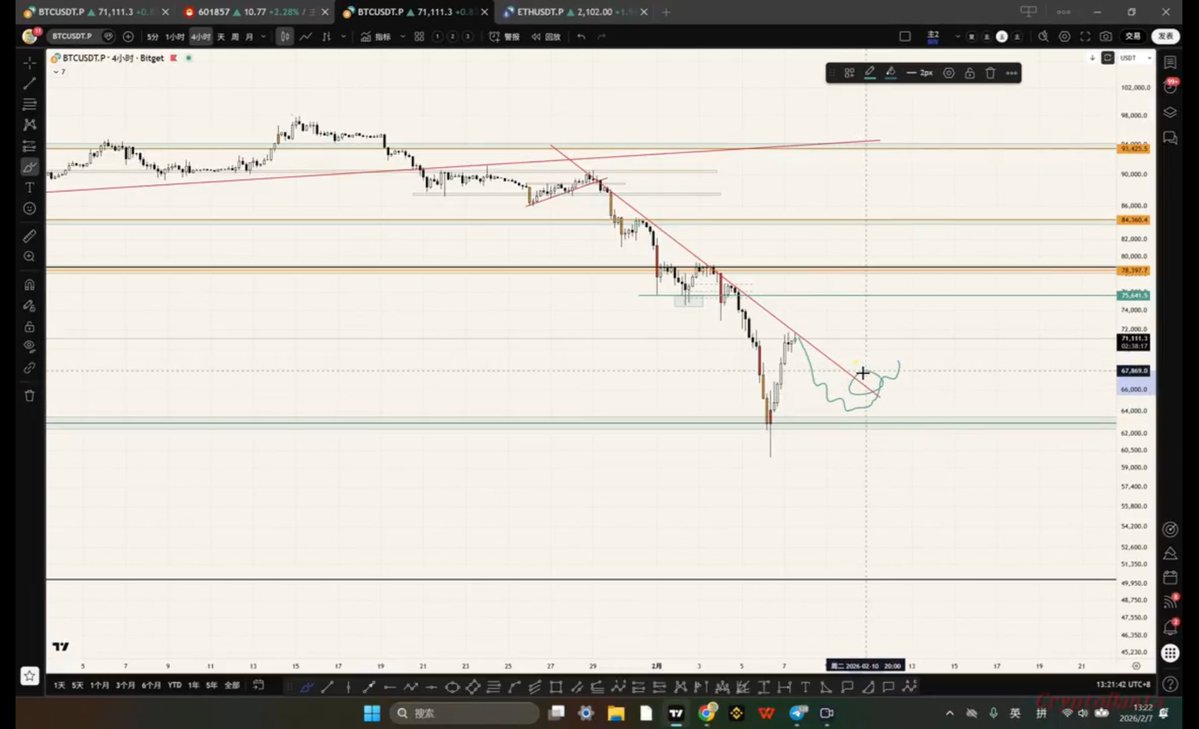The height and width of the screenshot is (729, 1199).
Task: Click the trash icon in left sidebar
Action: tap(30, 395)
